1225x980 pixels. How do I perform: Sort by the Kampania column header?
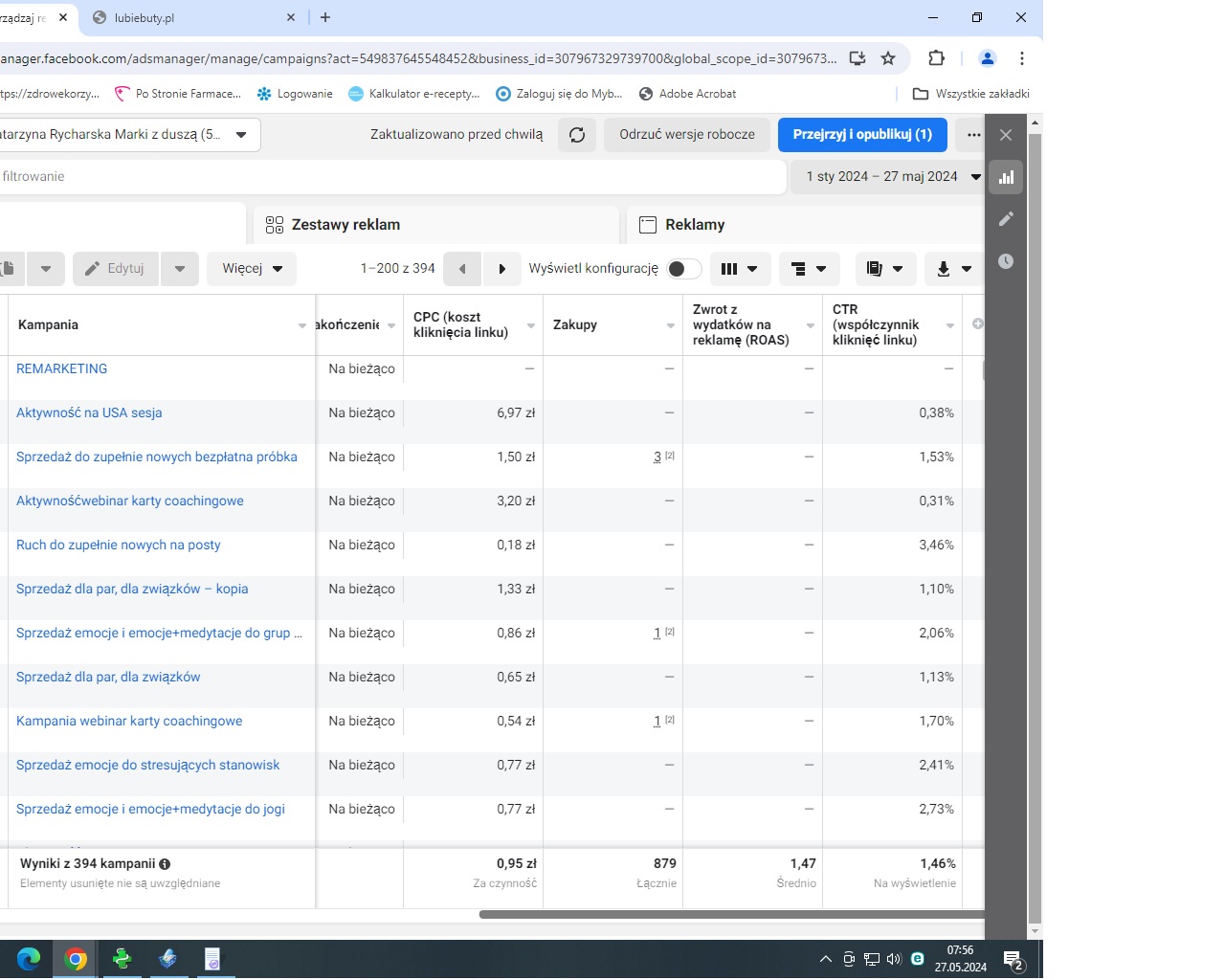click(48, 324)
